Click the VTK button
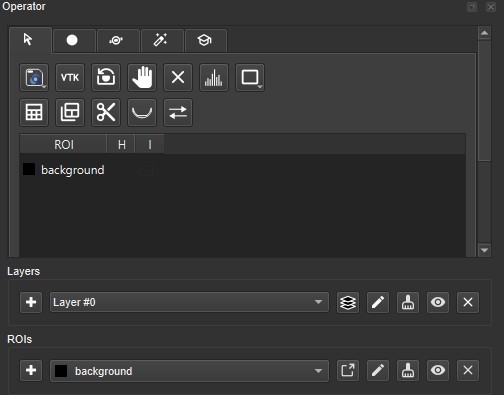 point(70,77)
